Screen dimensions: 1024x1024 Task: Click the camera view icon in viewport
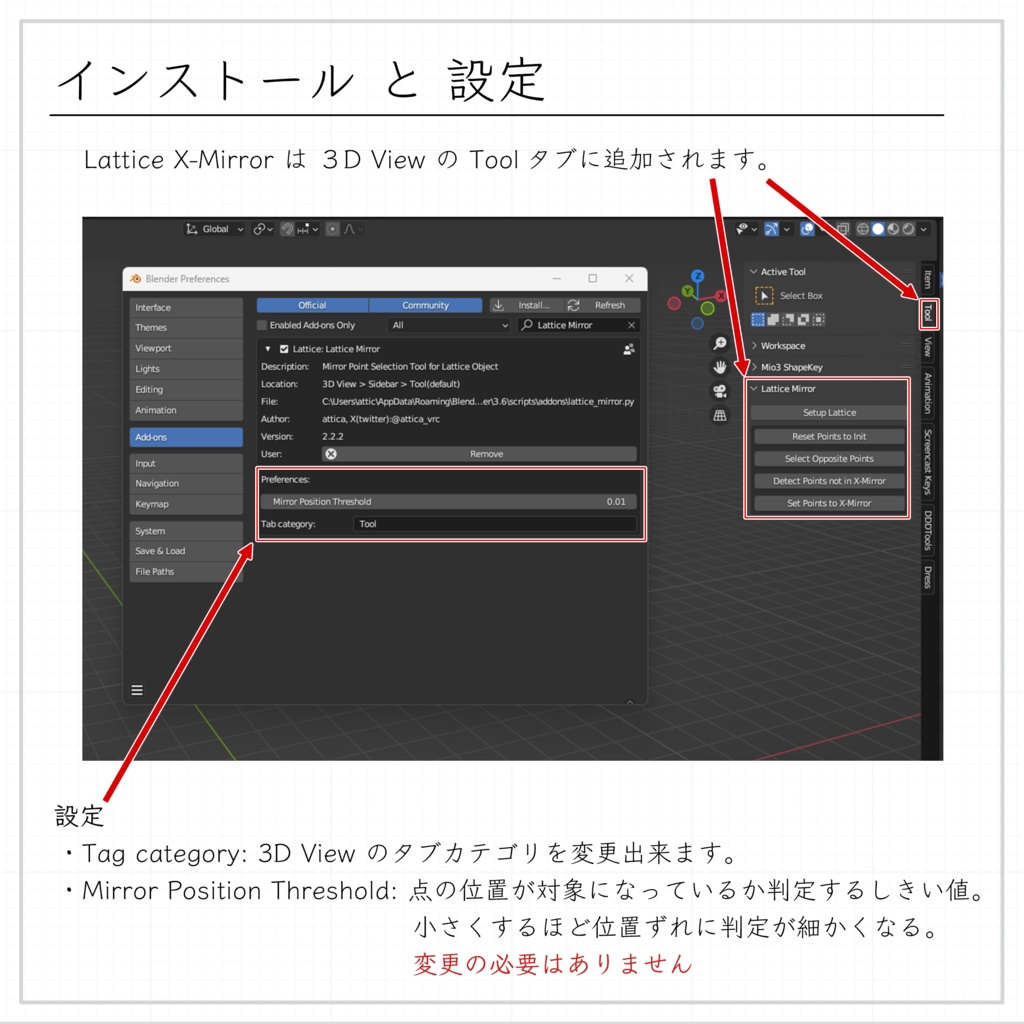[720, 391]
